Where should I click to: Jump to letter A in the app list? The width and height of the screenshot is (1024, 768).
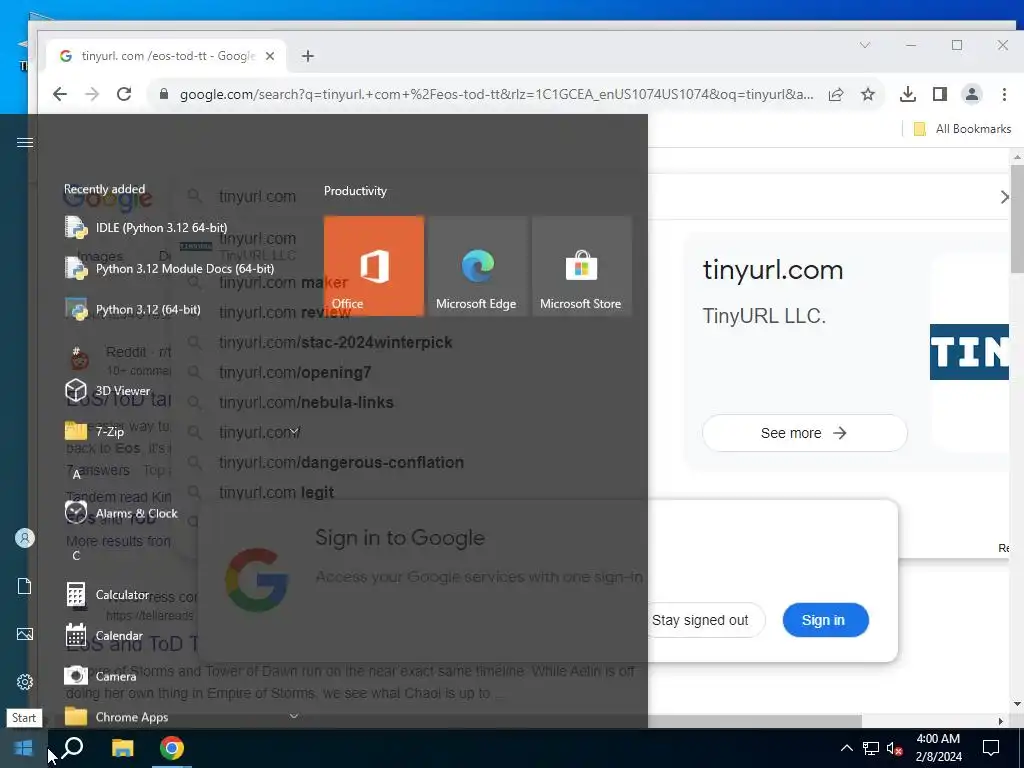76,475
